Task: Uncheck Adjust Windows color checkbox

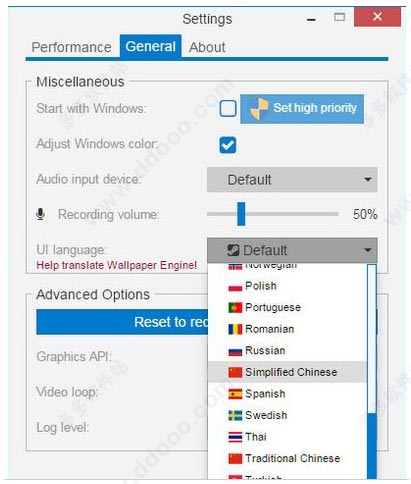Action: [x=228, y=145]
